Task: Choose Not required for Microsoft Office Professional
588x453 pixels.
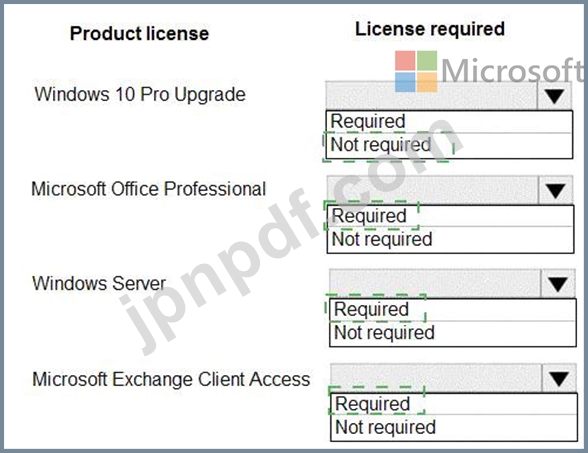Action: pyautogui.click(x=450, y=240)
